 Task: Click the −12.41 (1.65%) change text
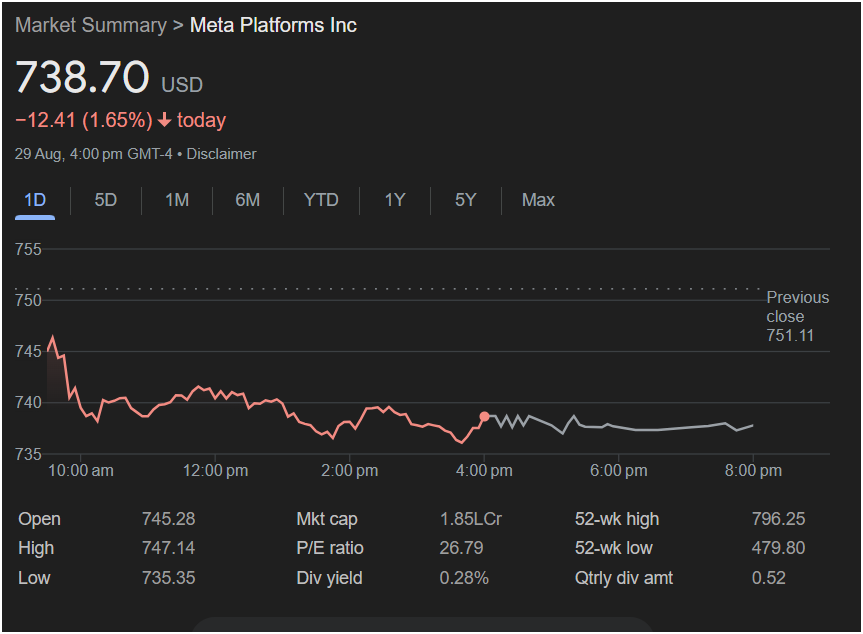[x=84, y=120]
